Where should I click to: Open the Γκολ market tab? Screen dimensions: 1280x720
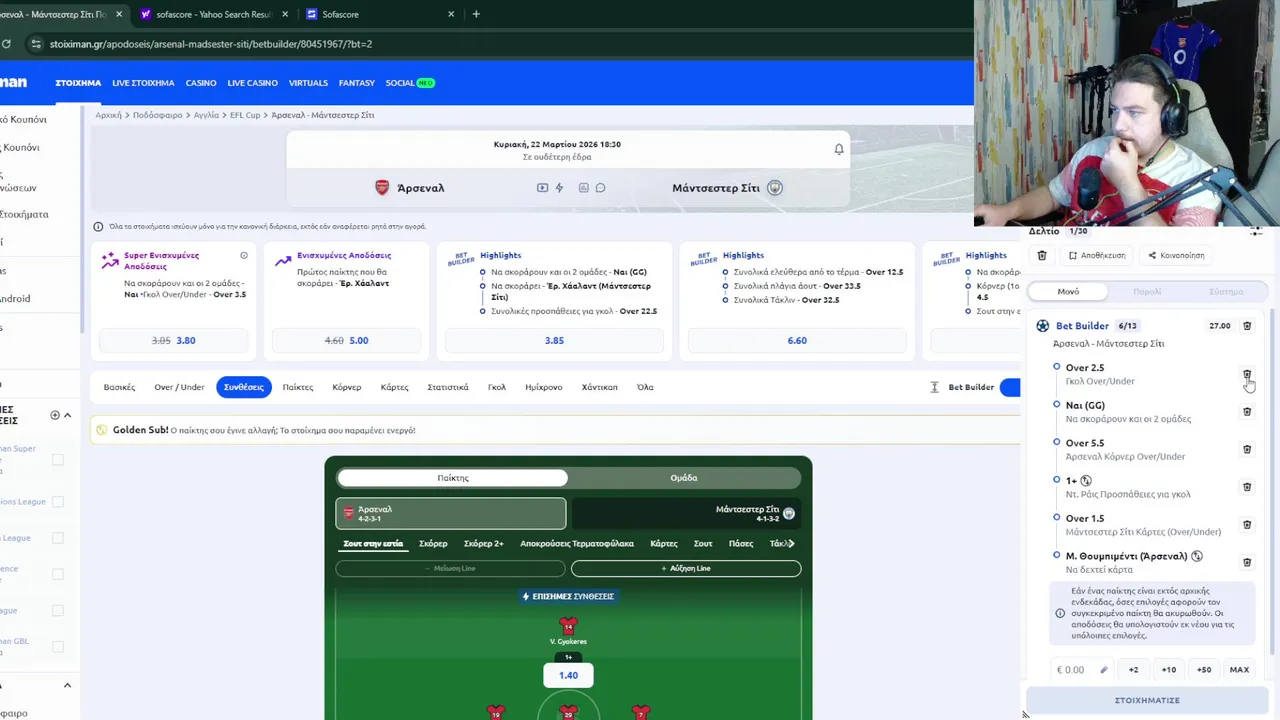click(497, 387)
